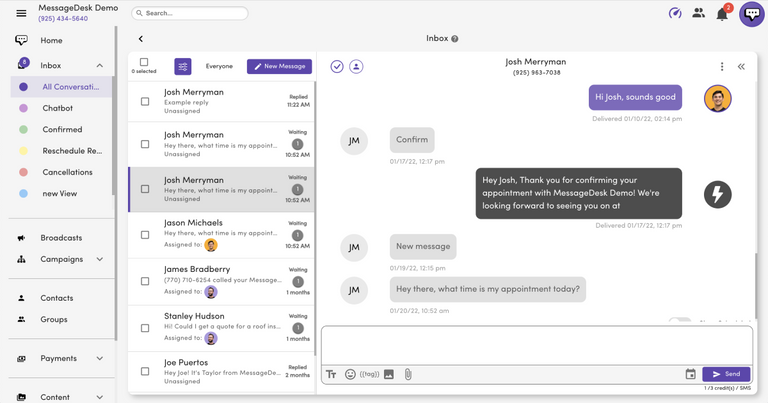
Task: Mark conversation resolved with checkmark icon
Action: click(337, 67)
